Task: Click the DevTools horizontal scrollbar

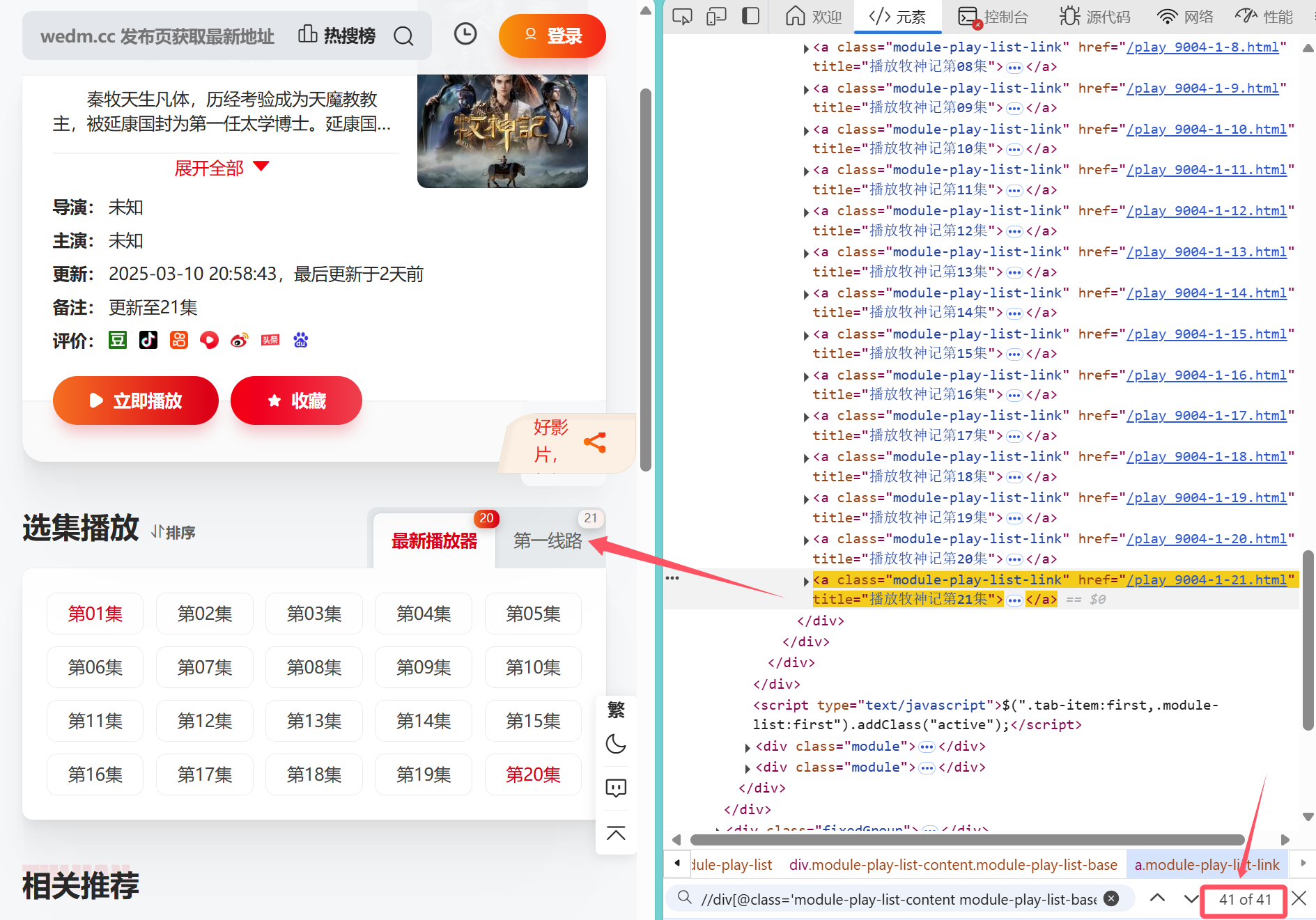Action: coord(966,839)
